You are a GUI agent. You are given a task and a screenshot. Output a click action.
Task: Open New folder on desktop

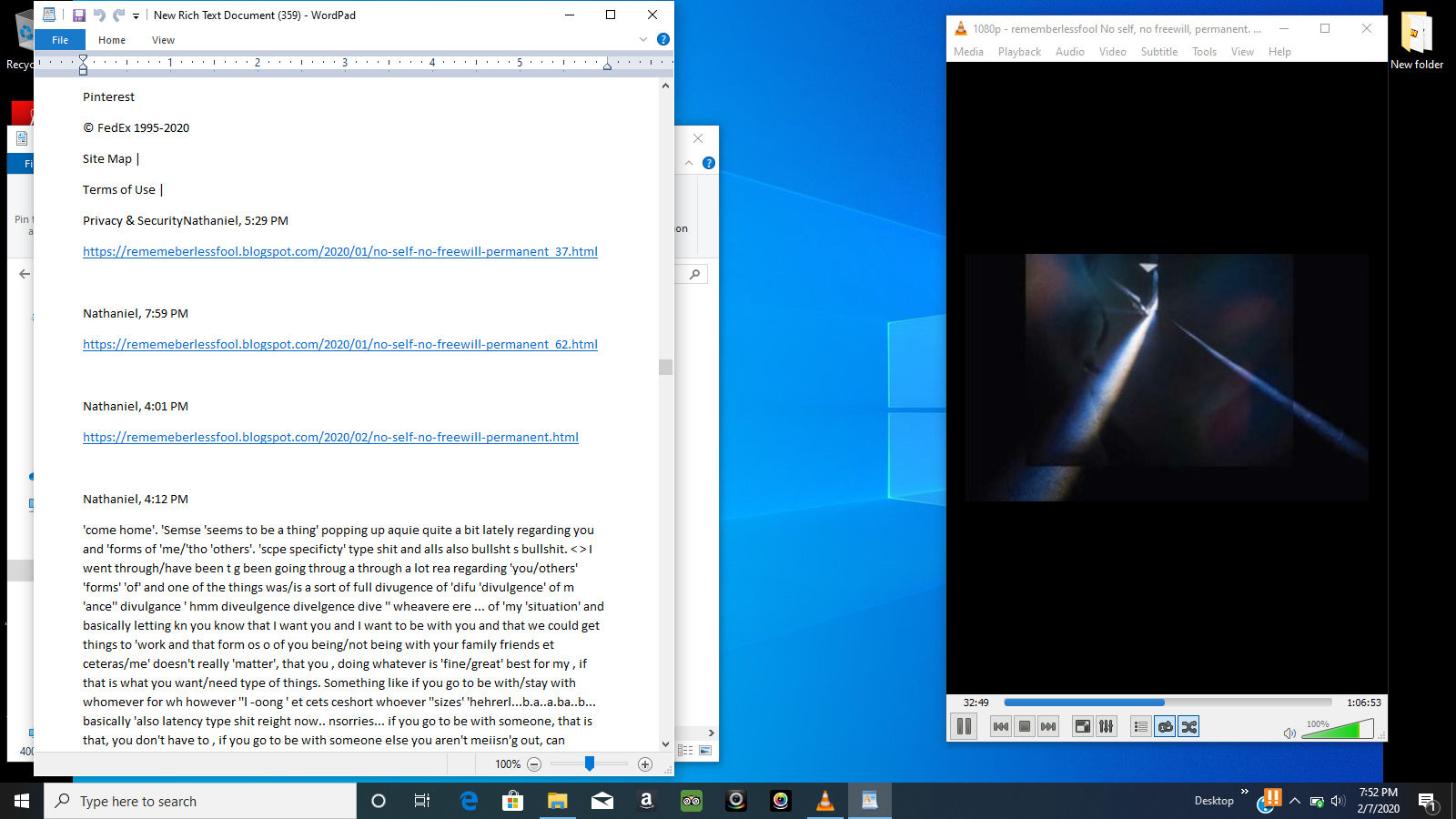pyautogui.click(x=1416, y=41)
